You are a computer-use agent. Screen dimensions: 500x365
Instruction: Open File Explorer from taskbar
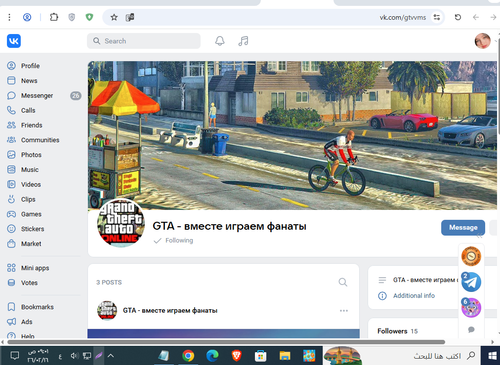click(285, 356)
